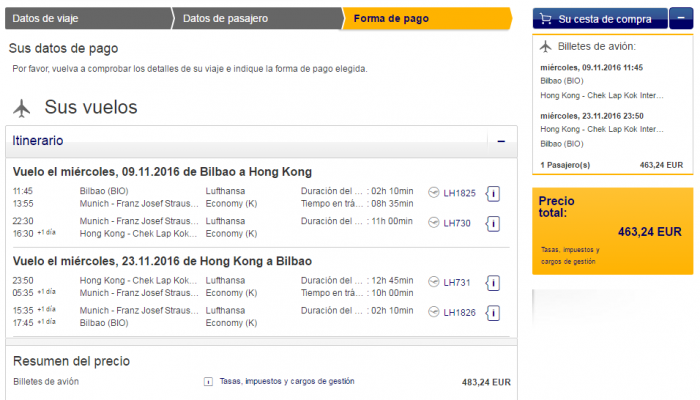700x400 pixels.
Task: Collapse the Itinerario section
Action: (501, 142)
